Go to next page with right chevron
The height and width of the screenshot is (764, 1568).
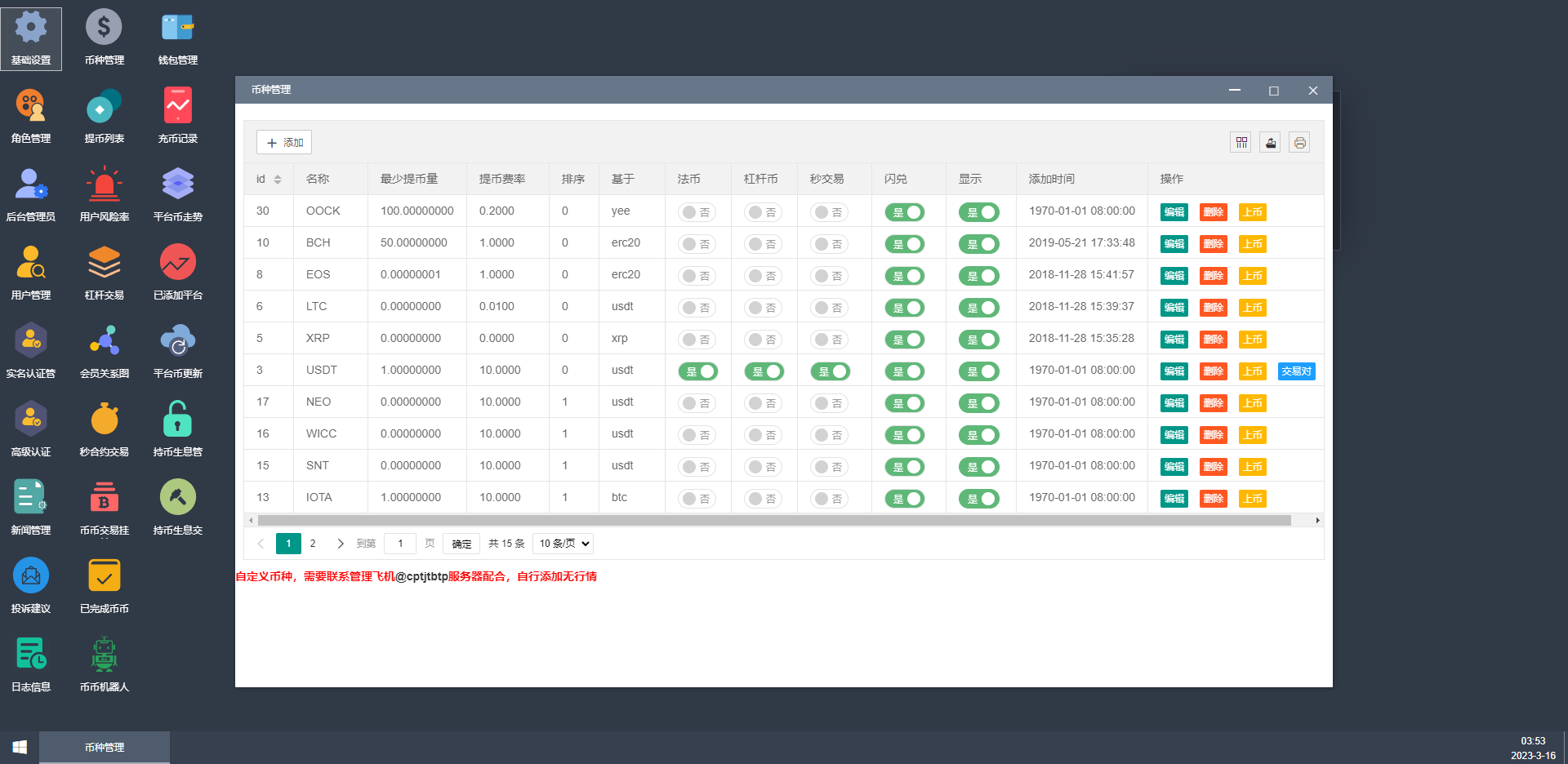click(341, 544)
